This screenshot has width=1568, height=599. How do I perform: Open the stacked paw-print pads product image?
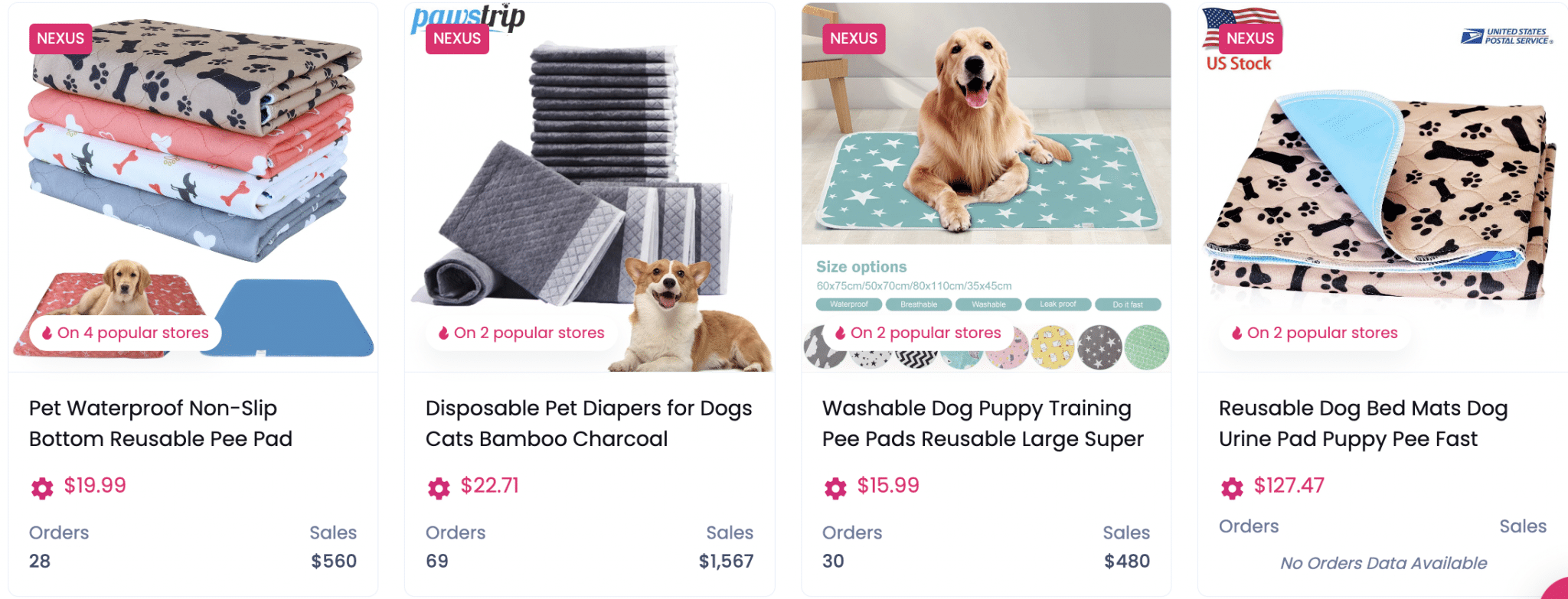(193, 187)
